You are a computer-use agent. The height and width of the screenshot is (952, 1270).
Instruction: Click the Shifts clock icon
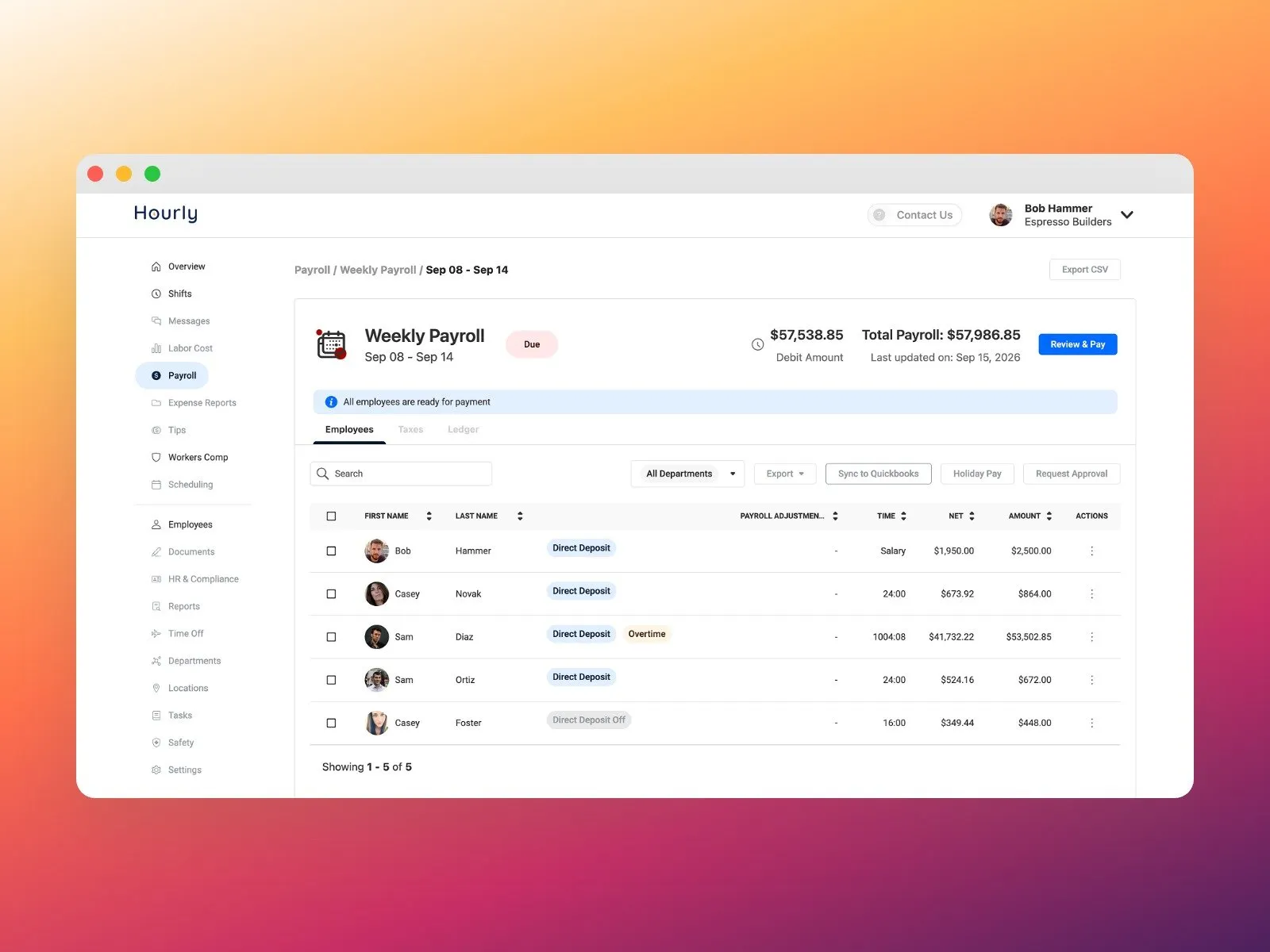tap(156, 294)
